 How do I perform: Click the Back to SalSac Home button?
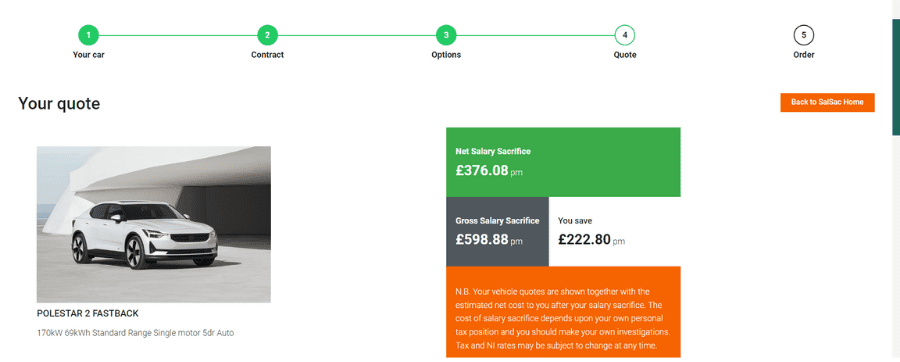click(x=827, y=102)
